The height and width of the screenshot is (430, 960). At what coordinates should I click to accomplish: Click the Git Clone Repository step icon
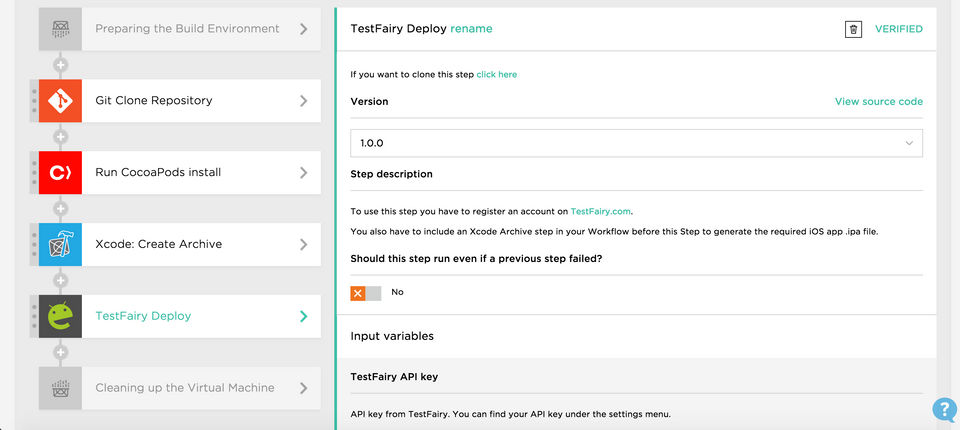60,101
